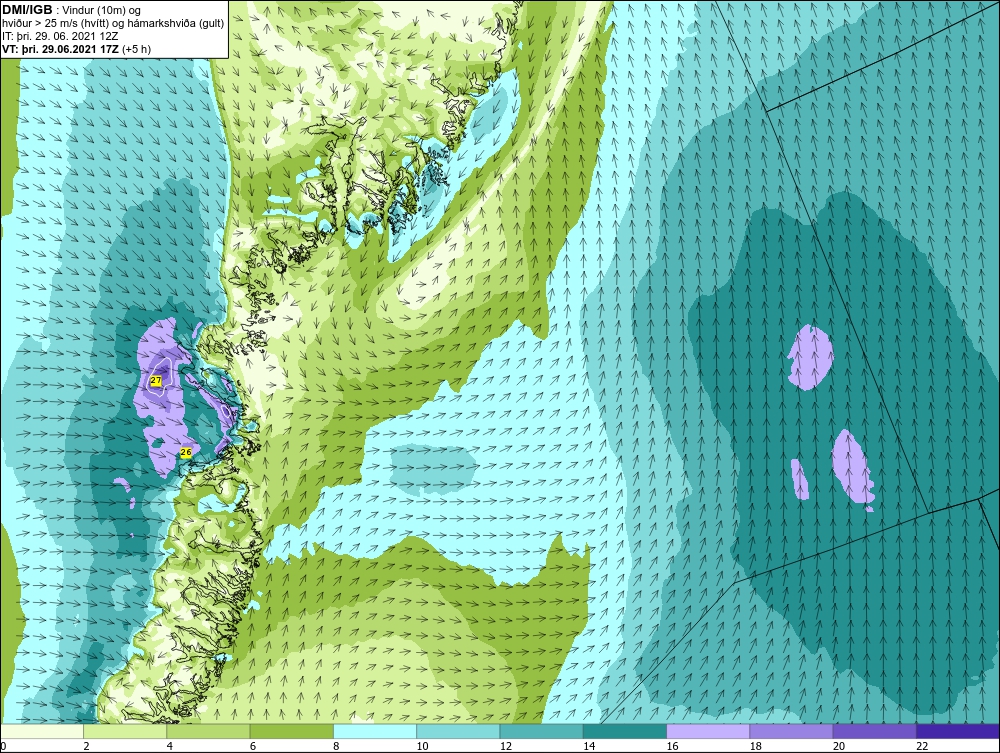Click the legend scale value 16
Image resolution: width=1000 pixels, height=753 pixels.
pos(672,747)
